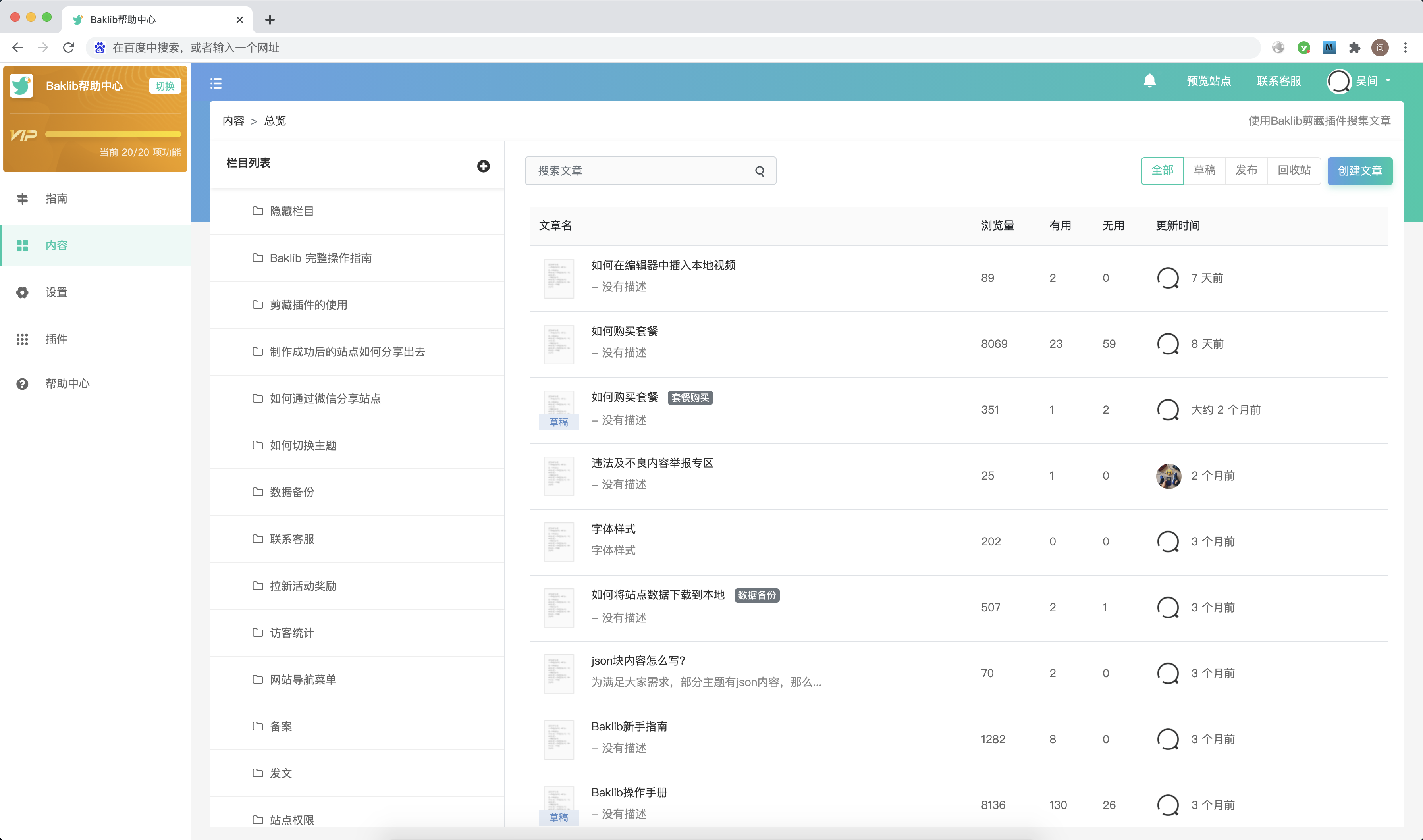
Task: Filter articles by 草稿
Action: tap(1204, 170)
